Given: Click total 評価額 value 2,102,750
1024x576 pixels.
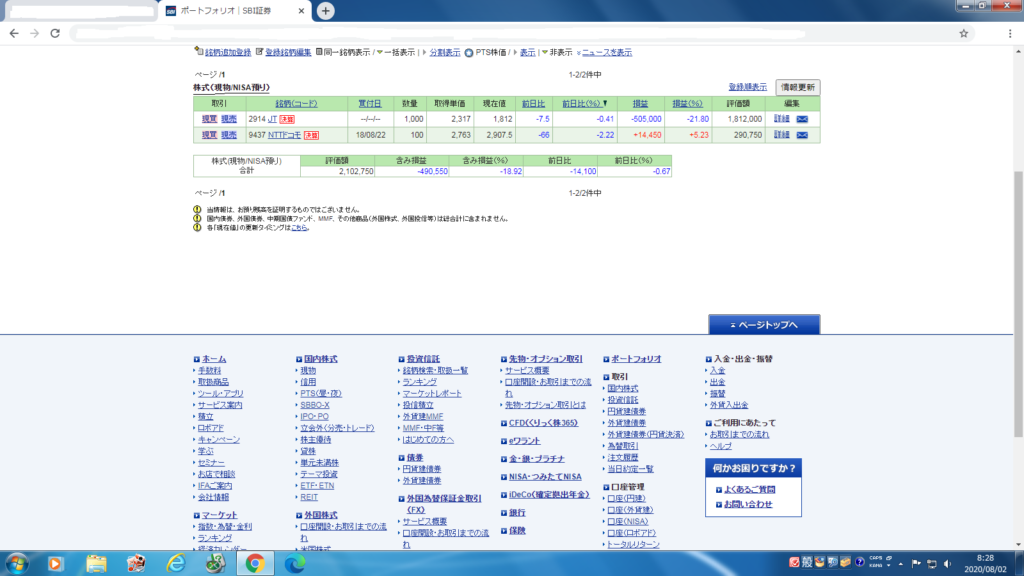Looking at the screenshot, I should click(356, 172).
